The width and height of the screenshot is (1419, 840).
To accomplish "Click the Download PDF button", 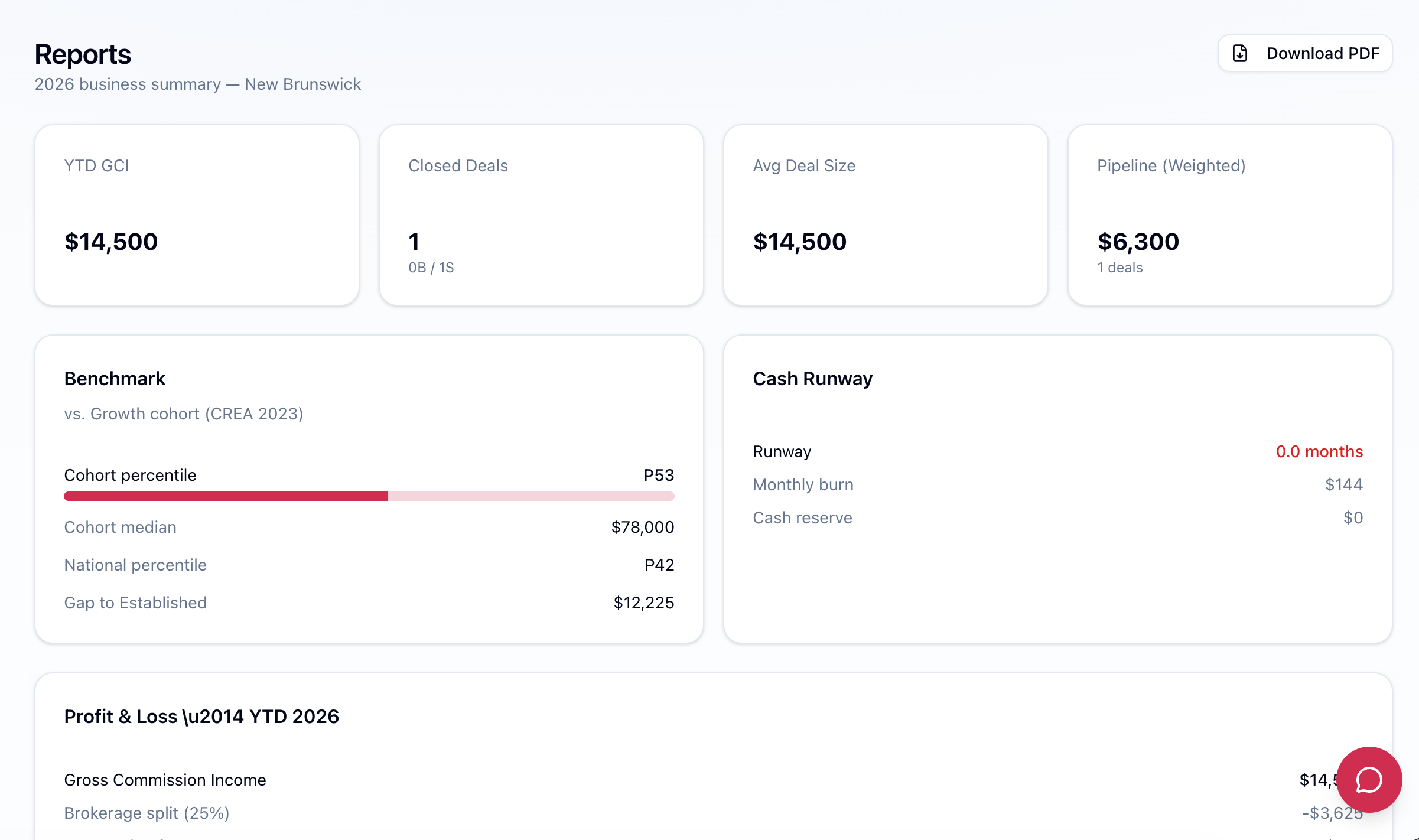I will click(1304, 53).
